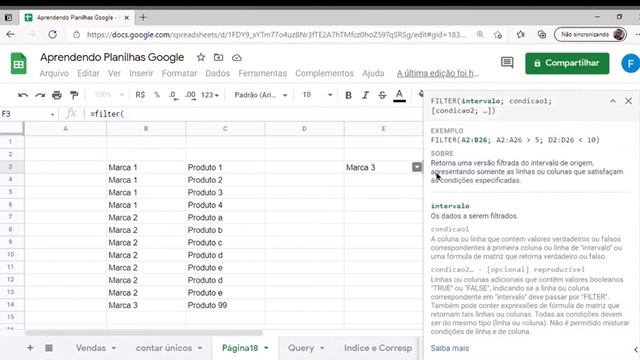Open the Dados menu
Image resolution: width=640 pixels, height=360 pixels.
click(x=218, y=73)
